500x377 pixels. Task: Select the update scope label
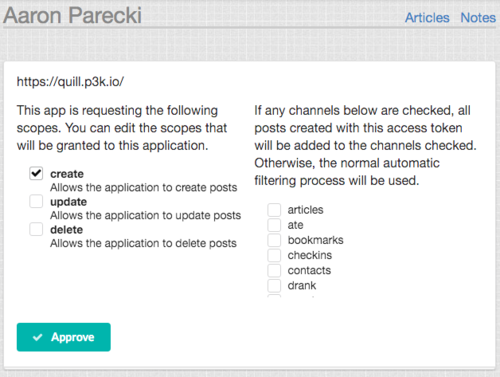point(68,202)
